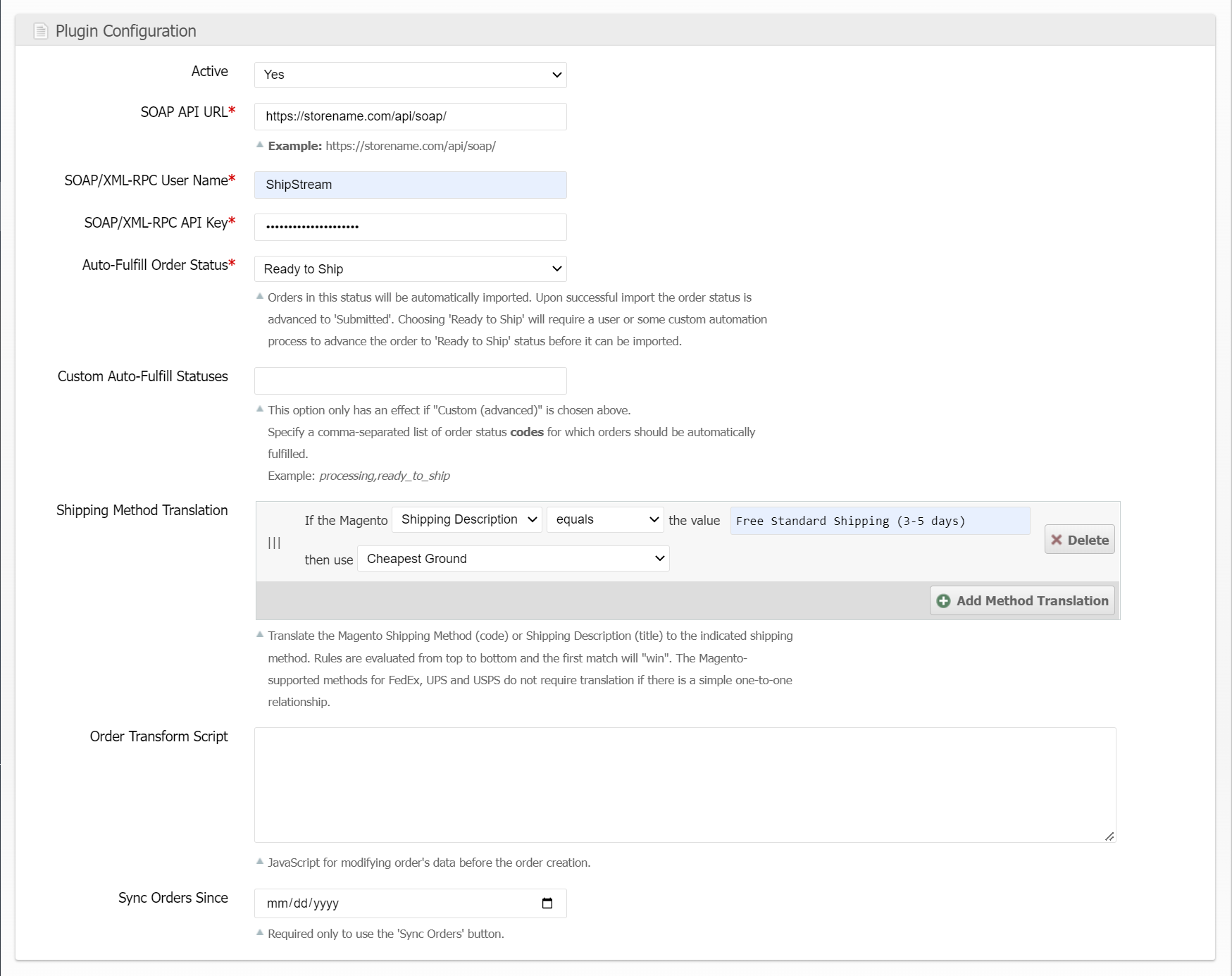Click Add Method Translation button

pyautogui.click(x=1022, y=601)
